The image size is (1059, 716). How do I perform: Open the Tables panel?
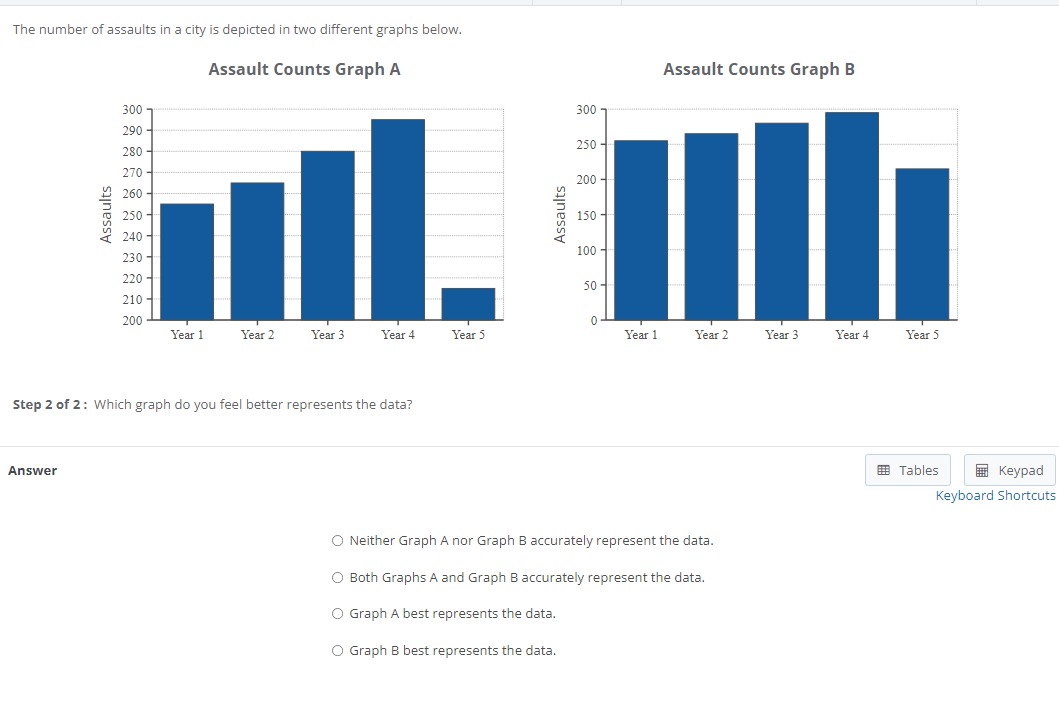907,470
